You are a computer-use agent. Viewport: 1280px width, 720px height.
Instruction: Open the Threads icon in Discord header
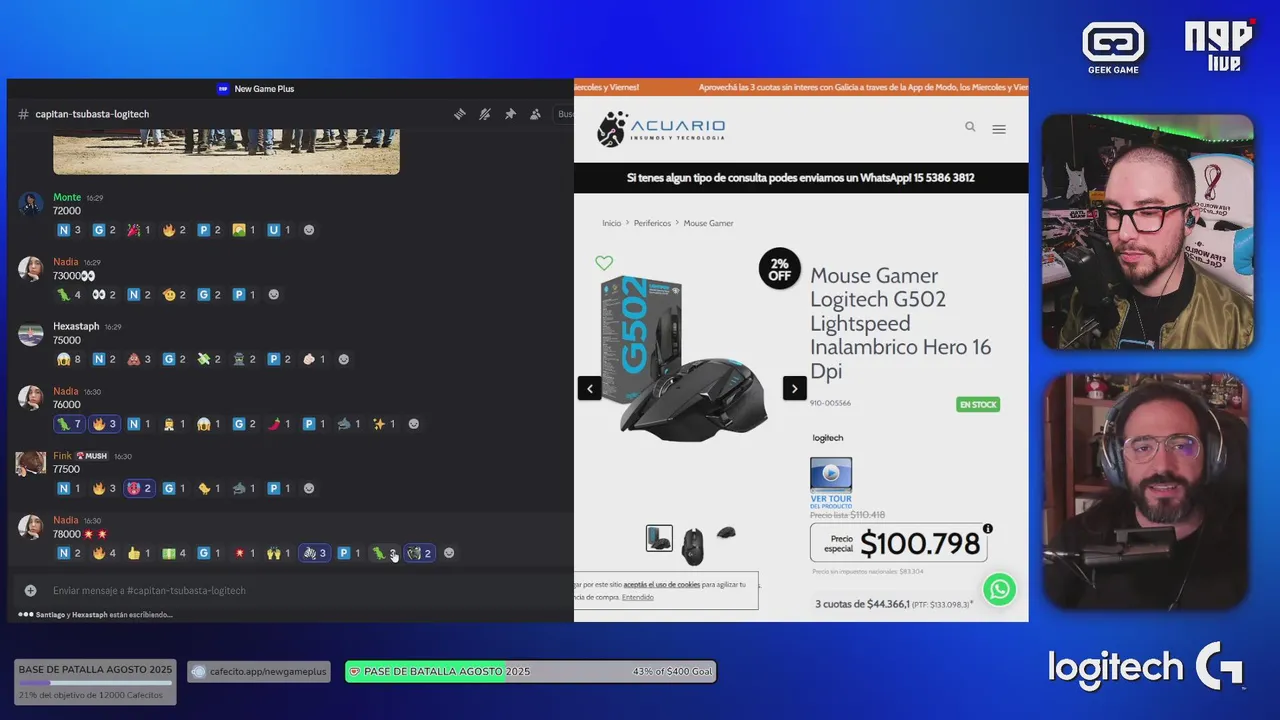[x=460, y=114]
